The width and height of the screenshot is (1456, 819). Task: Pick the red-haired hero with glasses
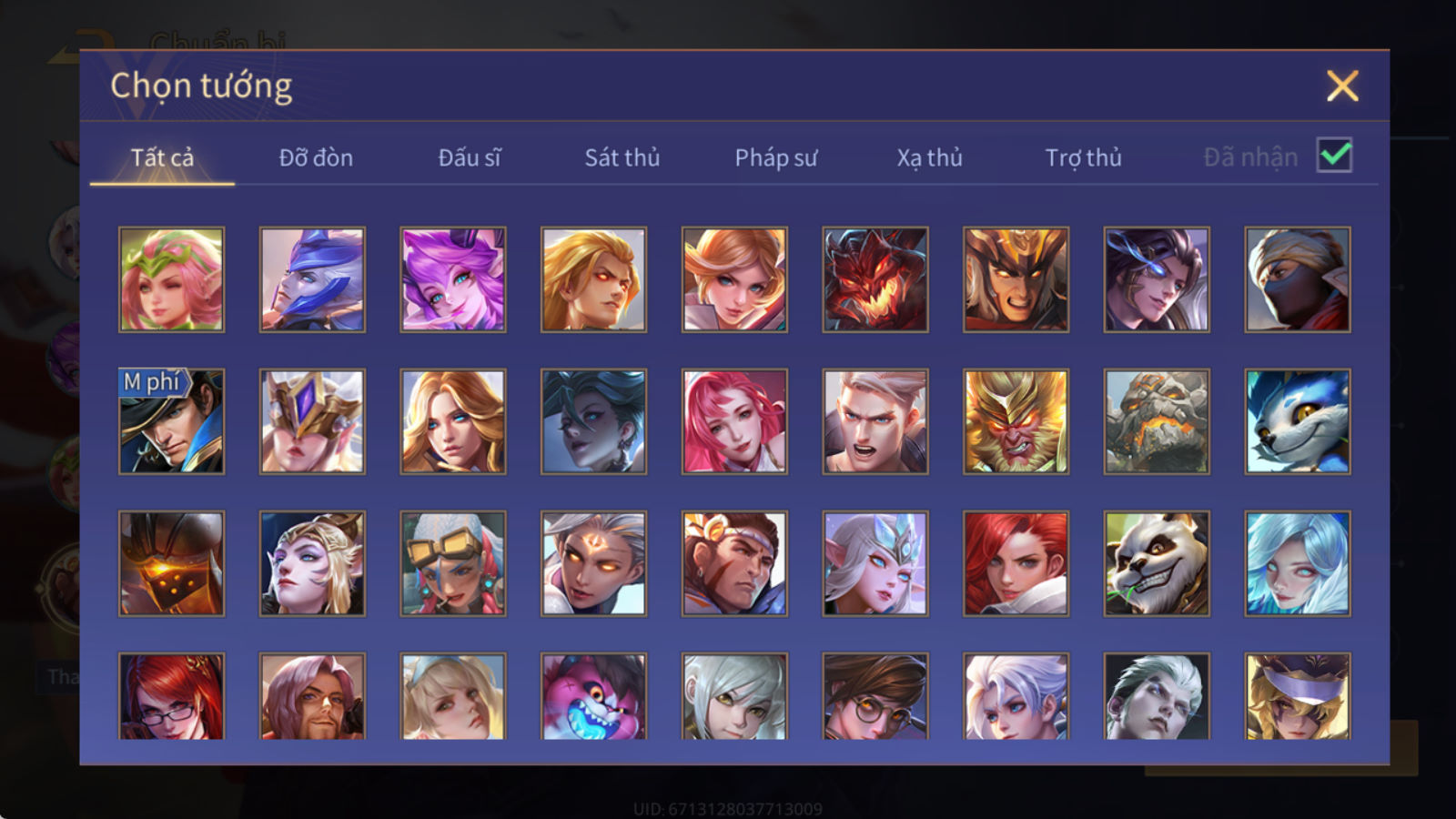(x=171, y=696)
